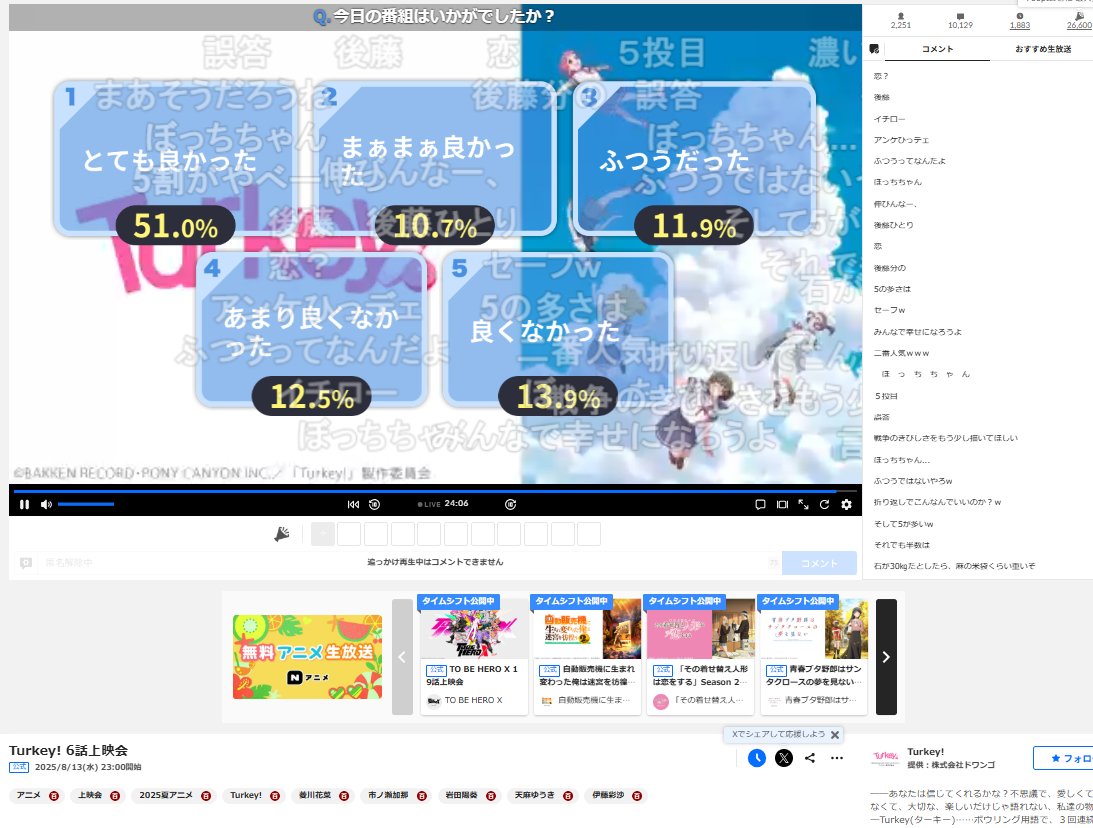Open dictionary icon for 菱川花菜 tag
1093x828 pixels.
344,796
